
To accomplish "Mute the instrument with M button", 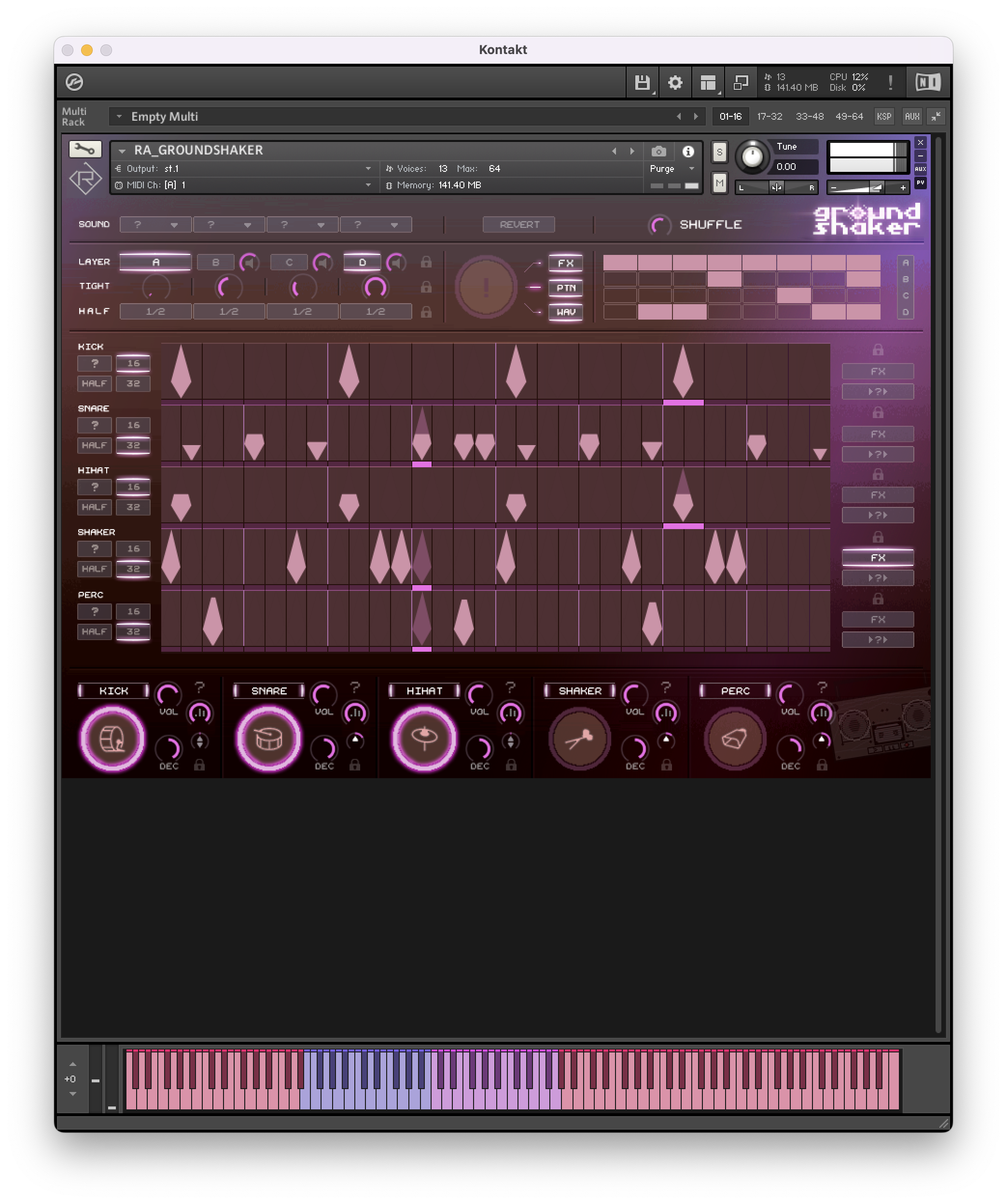I will click(719, 183).
